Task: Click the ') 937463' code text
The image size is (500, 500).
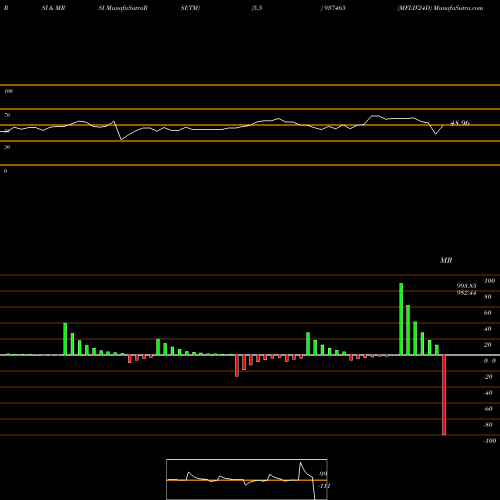Action: point(333,8)
